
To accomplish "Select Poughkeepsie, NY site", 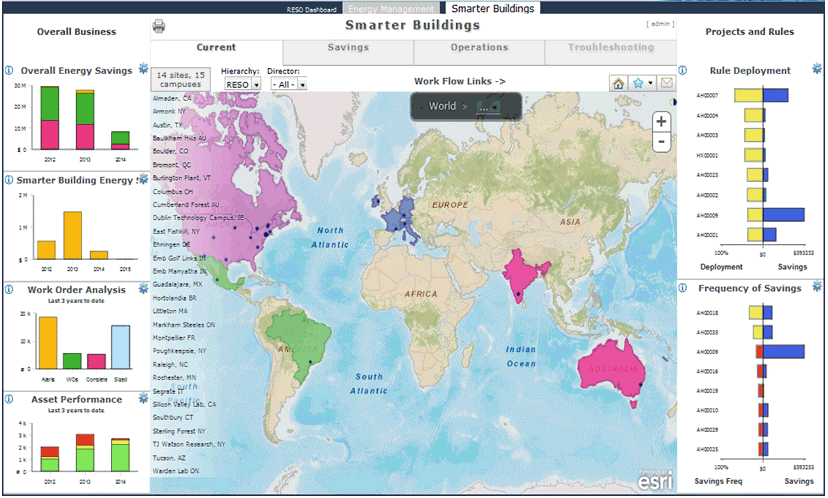I will coord(180,351).
